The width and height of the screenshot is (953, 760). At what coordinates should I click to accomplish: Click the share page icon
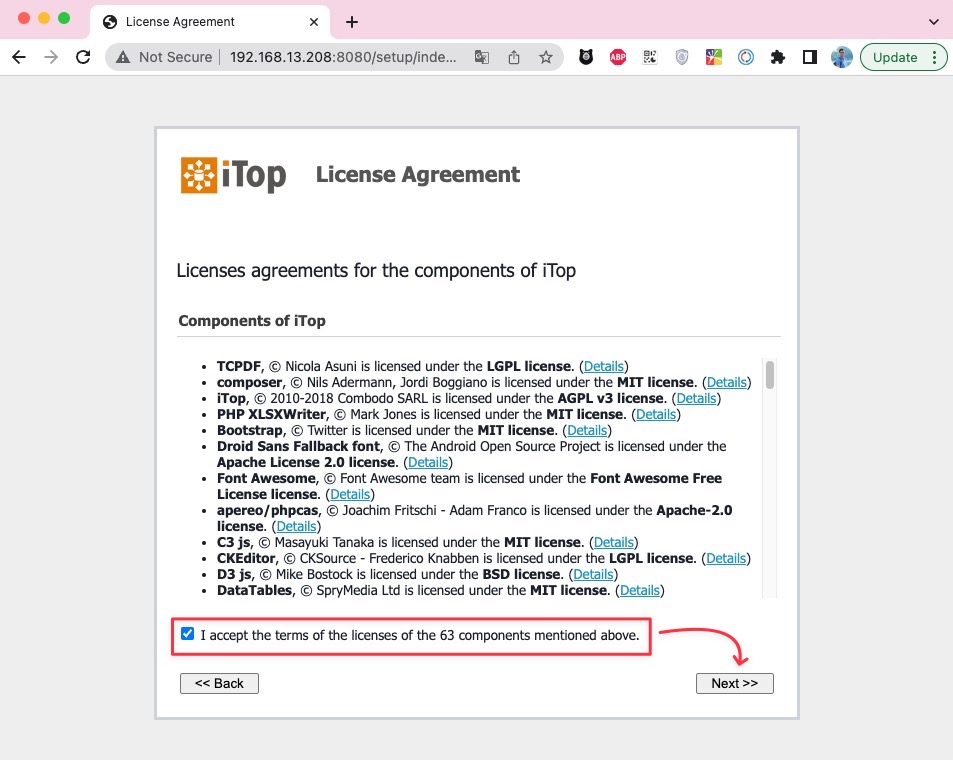tap(514, 57)
